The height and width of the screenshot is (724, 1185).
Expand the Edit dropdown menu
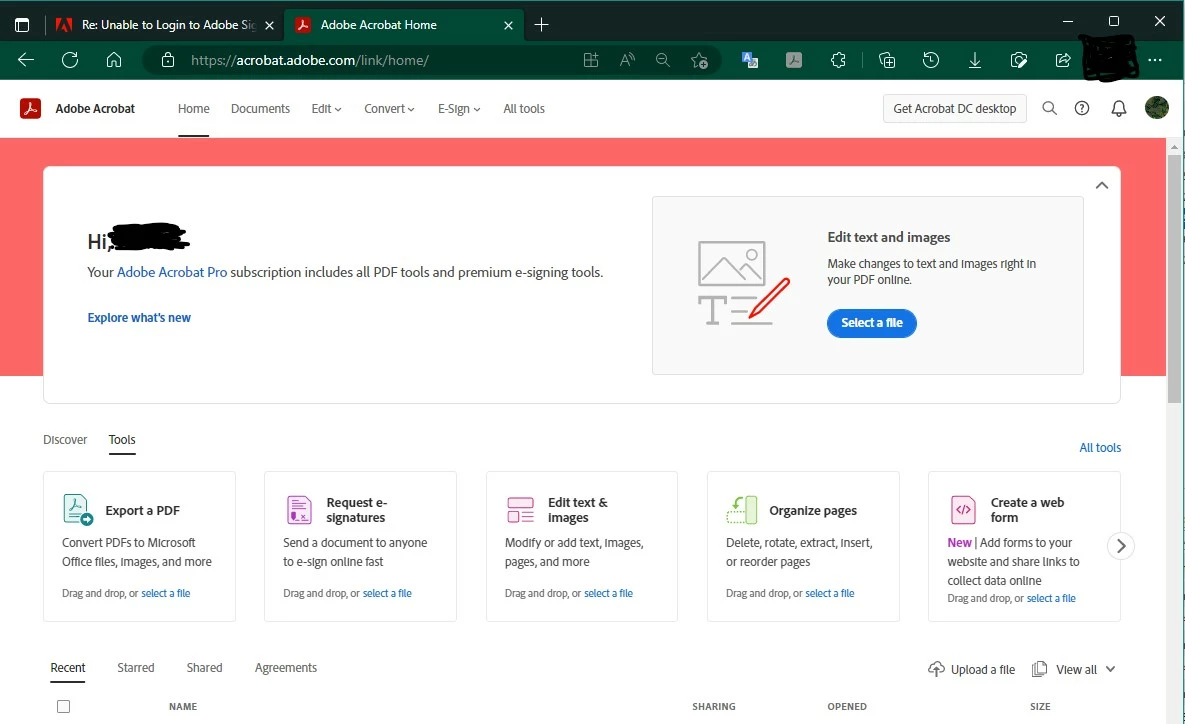[326, 109]
